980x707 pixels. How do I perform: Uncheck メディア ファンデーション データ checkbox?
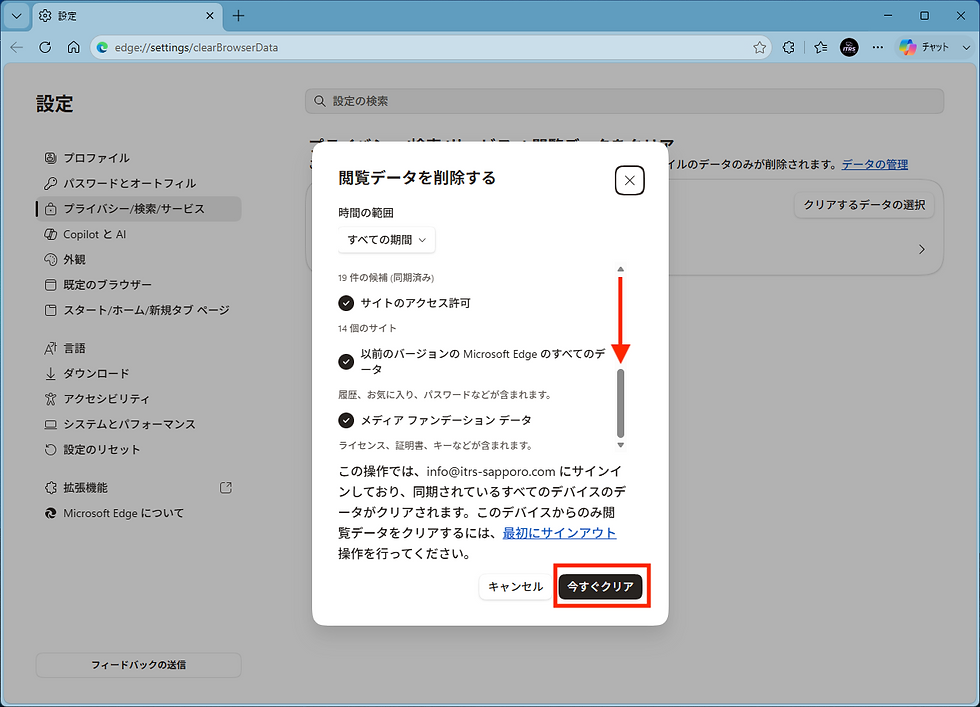click(346, 420)
